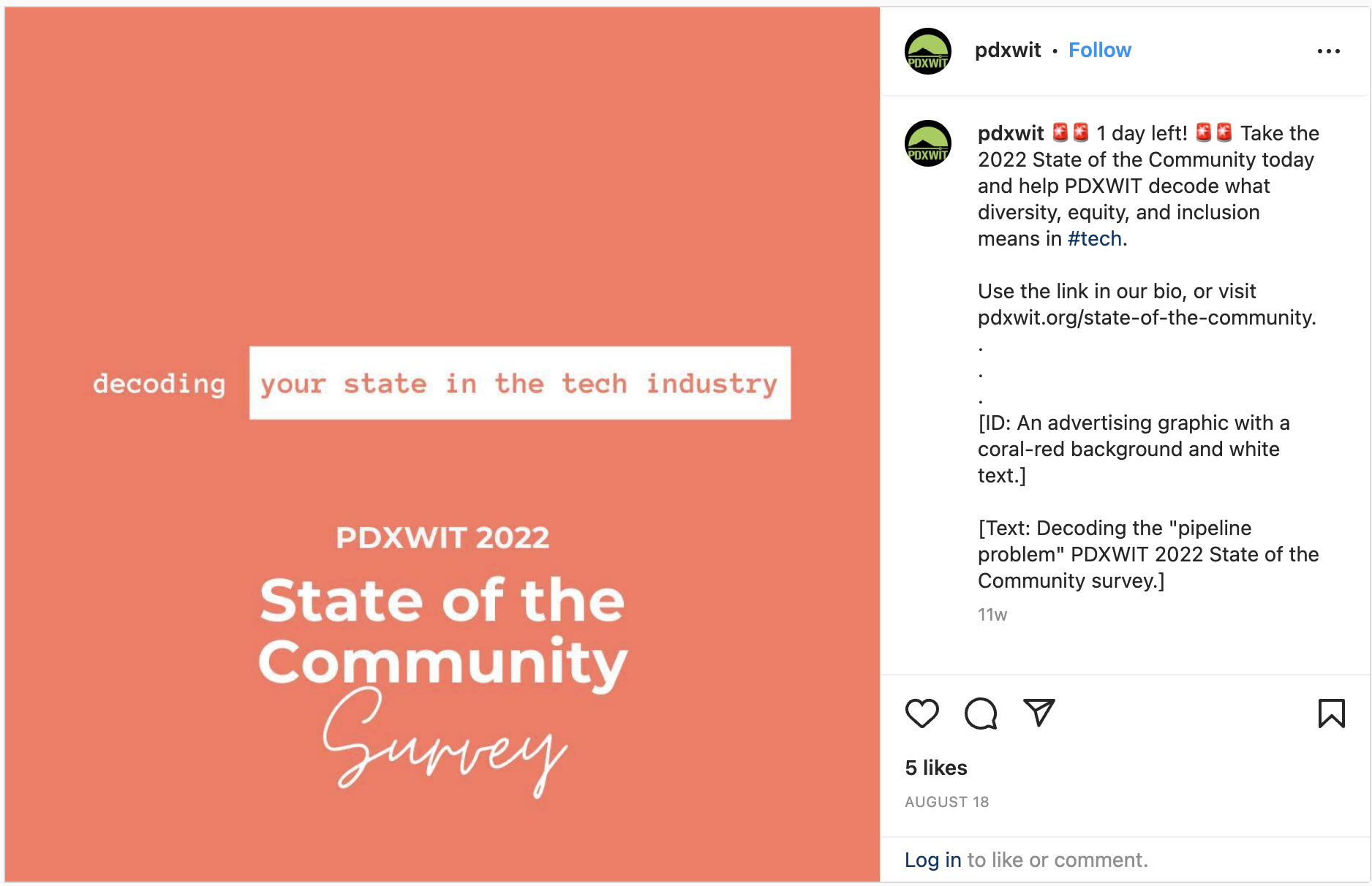Open the #tech hashtag link
Screen dimensions: 1372x886
coord(1094,239)
